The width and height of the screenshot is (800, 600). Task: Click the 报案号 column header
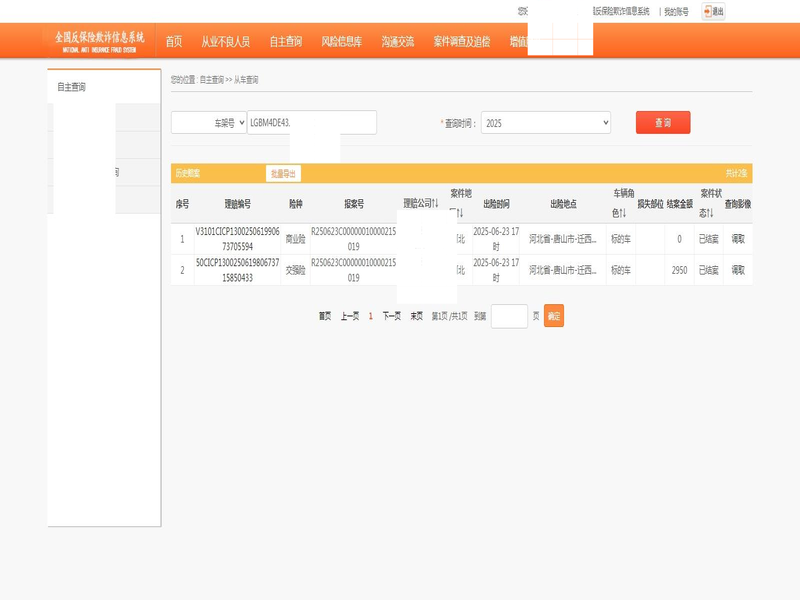(354, 204)
